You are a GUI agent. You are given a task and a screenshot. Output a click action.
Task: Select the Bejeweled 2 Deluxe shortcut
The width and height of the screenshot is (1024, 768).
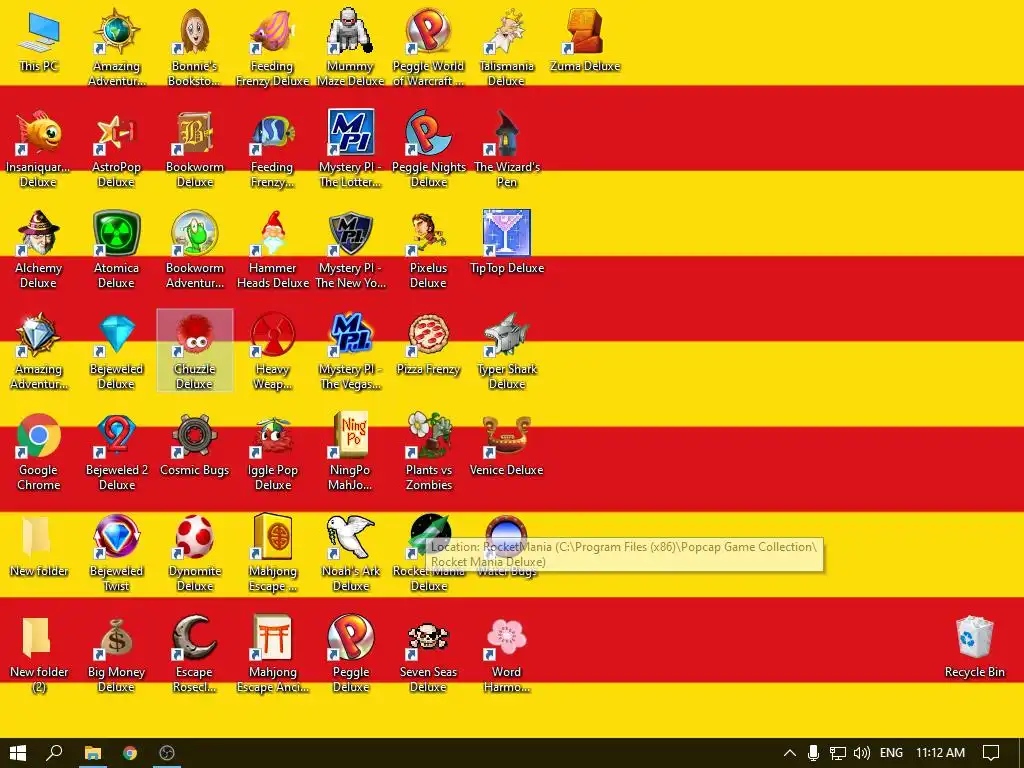[116, 452]
